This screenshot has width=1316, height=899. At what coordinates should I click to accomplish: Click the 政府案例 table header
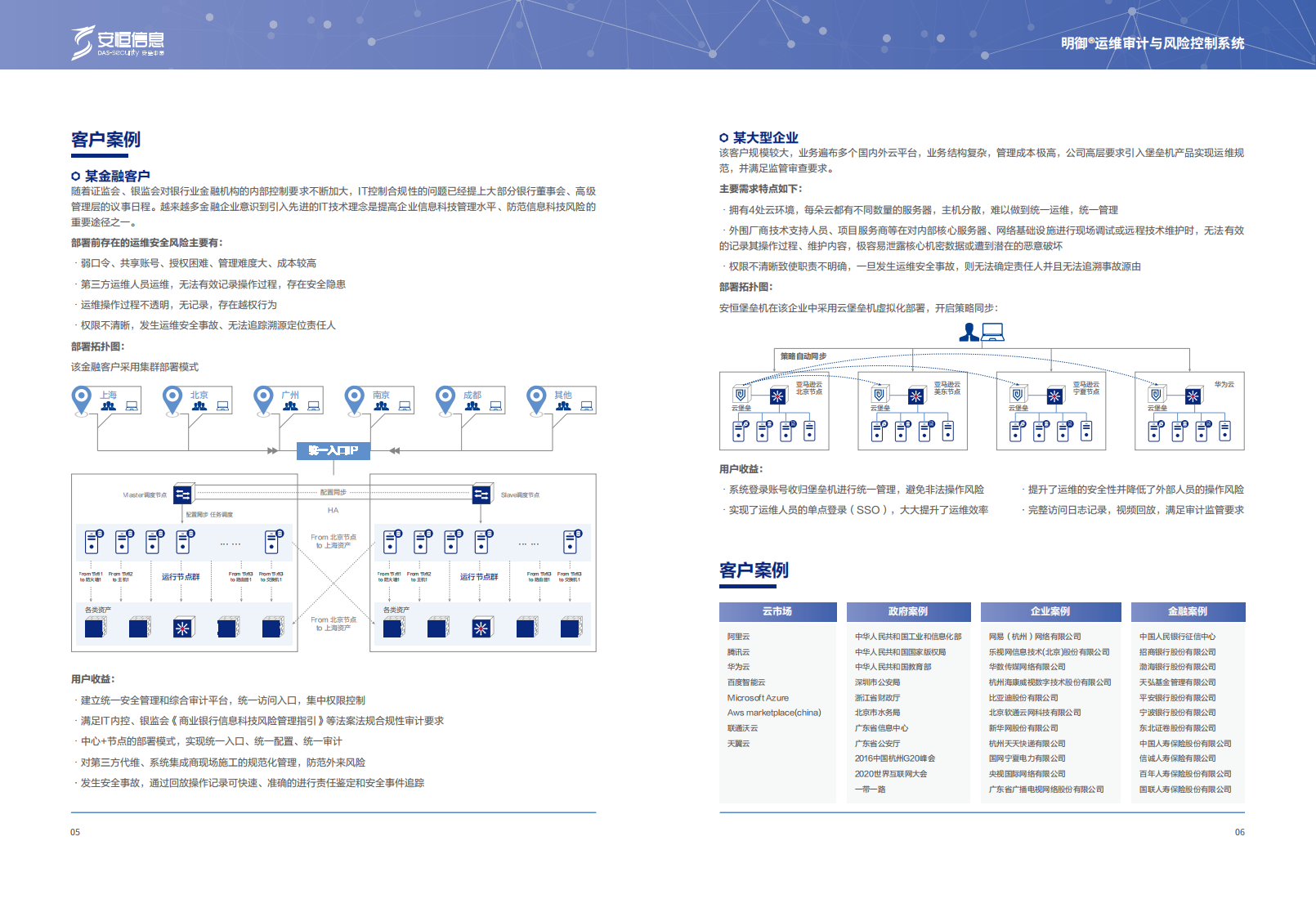[x=908, y=611]
